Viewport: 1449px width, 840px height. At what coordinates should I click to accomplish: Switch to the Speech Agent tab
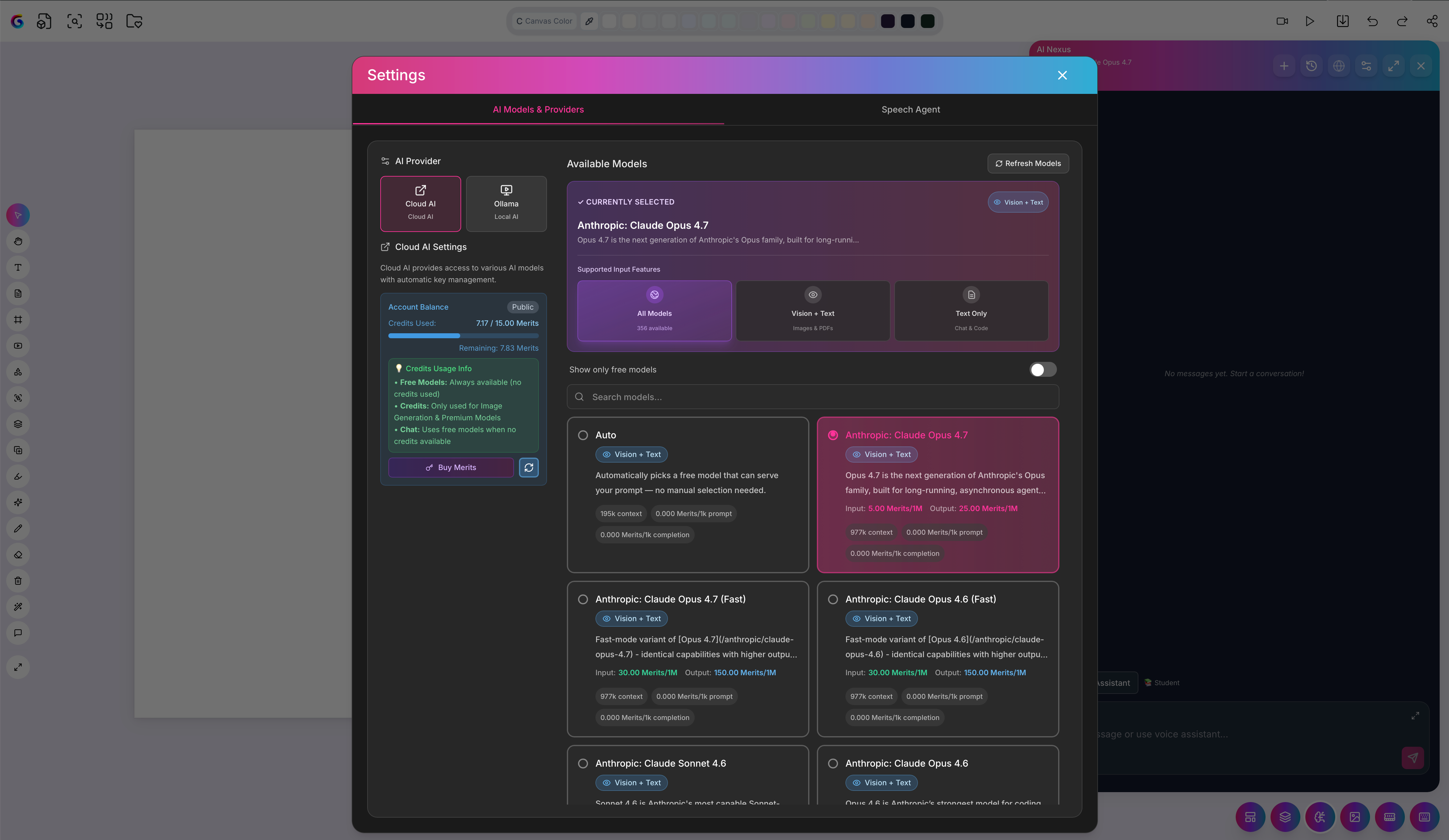click(911, 109)
